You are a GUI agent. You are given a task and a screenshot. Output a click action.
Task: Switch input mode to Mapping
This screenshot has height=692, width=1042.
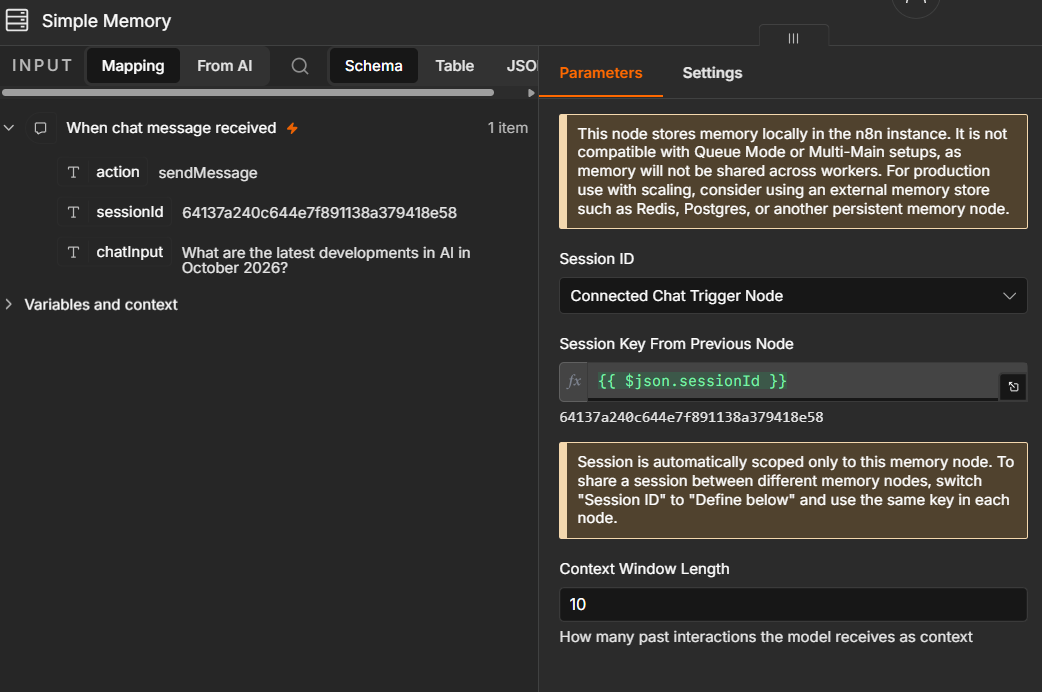coord(133,66)
